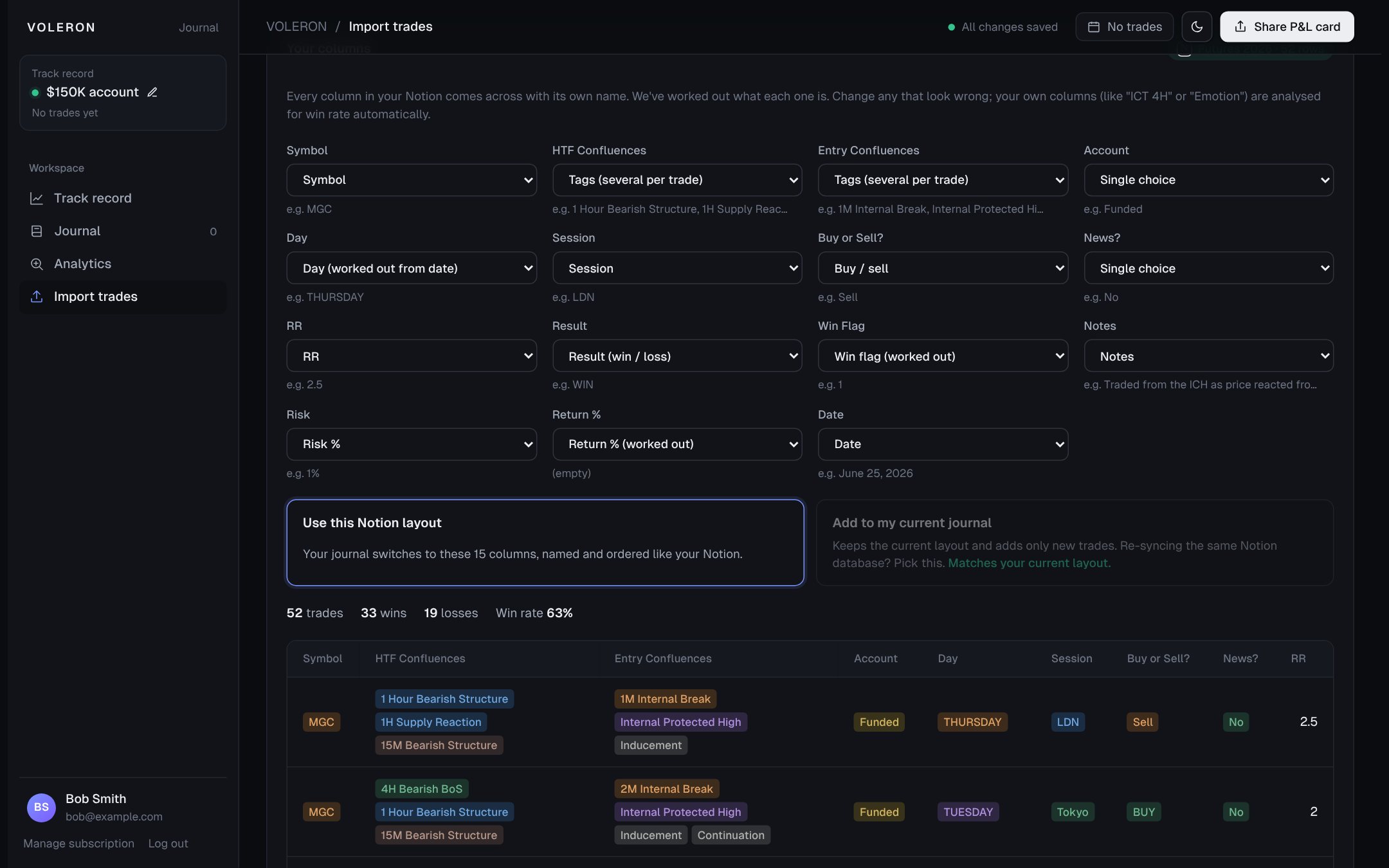Viewport: 1389px width, 868px height.
Task: Open the Risk % column dropdown
Action: pos(412,444)
